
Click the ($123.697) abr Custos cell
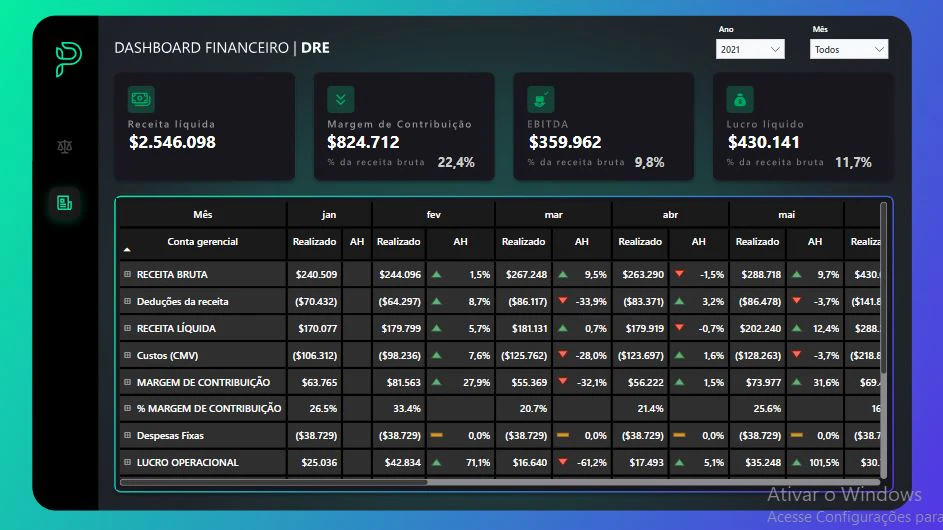(640, 356)
